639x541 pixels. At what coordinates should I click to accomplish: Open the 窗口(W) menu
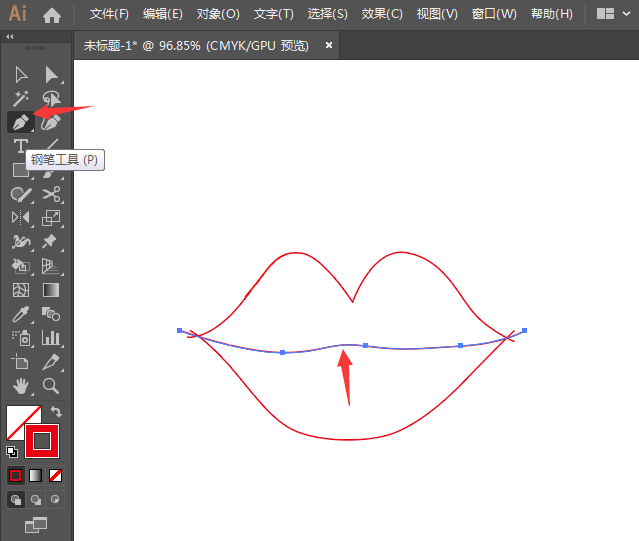click(494, 15)
